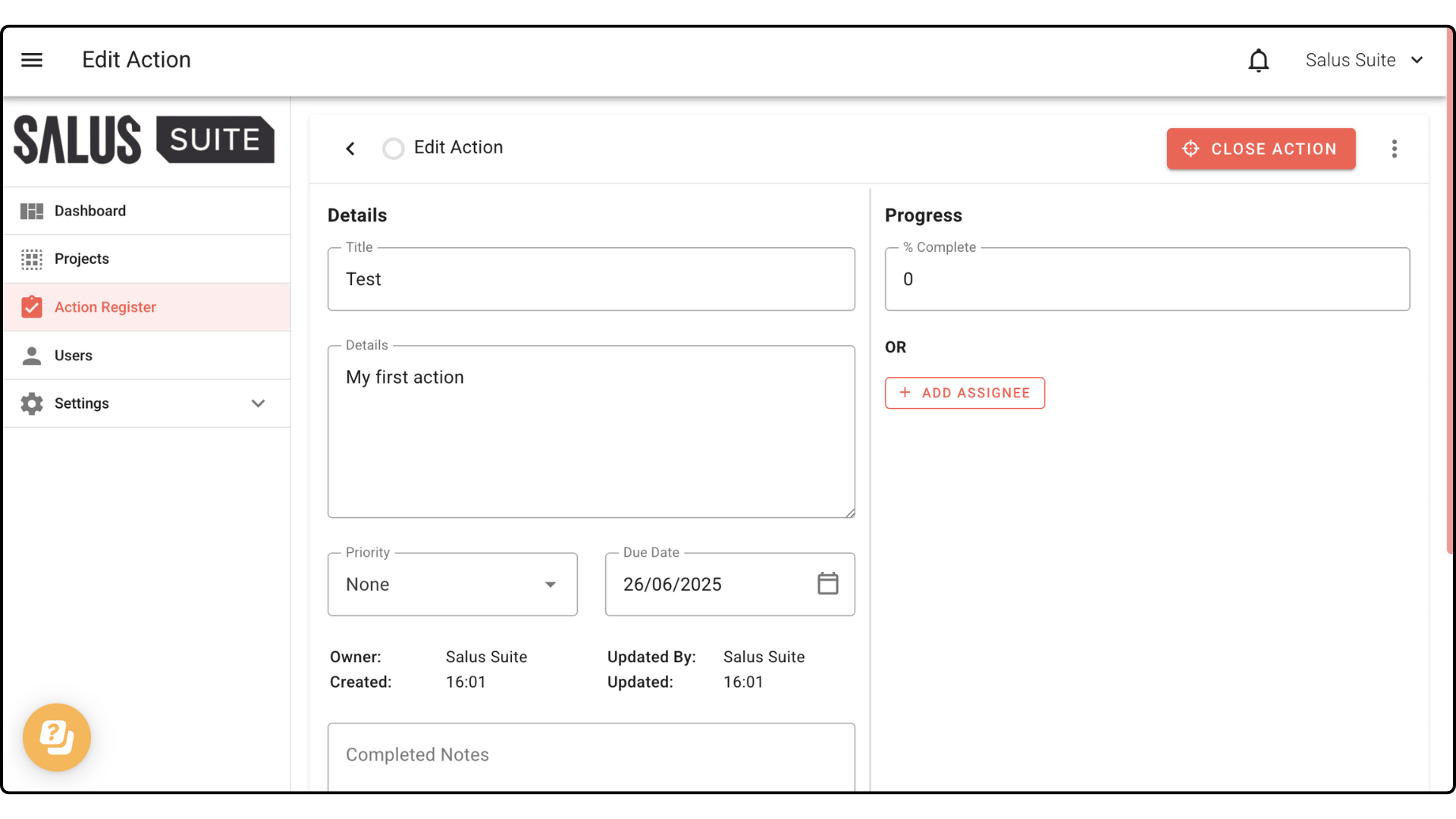This screenshot has width=1456, height=819.
Task: Select the Dashboard grid icon
Action: (32, 210)
